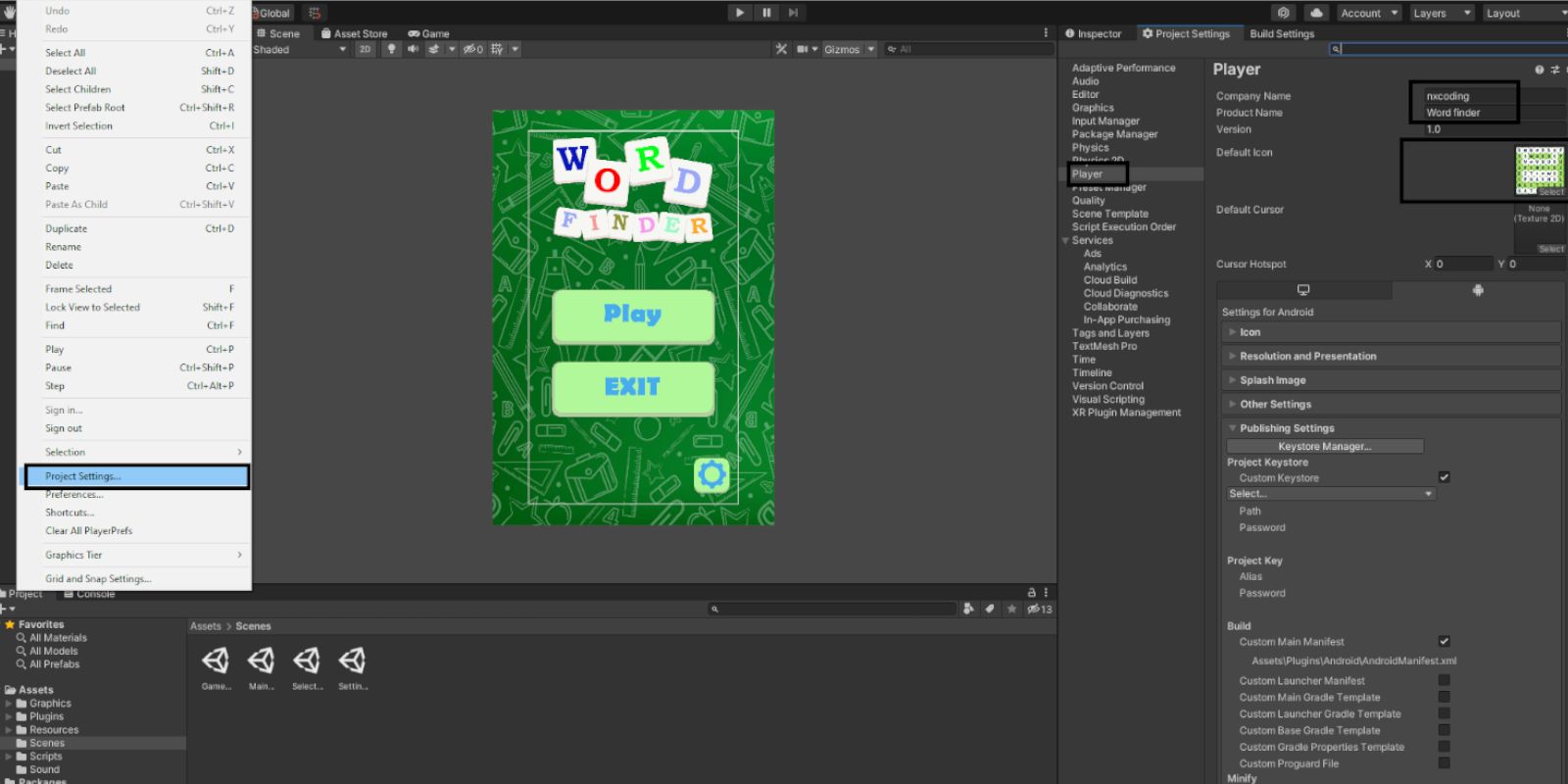Expand the Resolution and Presentation section
This screenshot has height=784, width=1568.
tap(1307, 357)
